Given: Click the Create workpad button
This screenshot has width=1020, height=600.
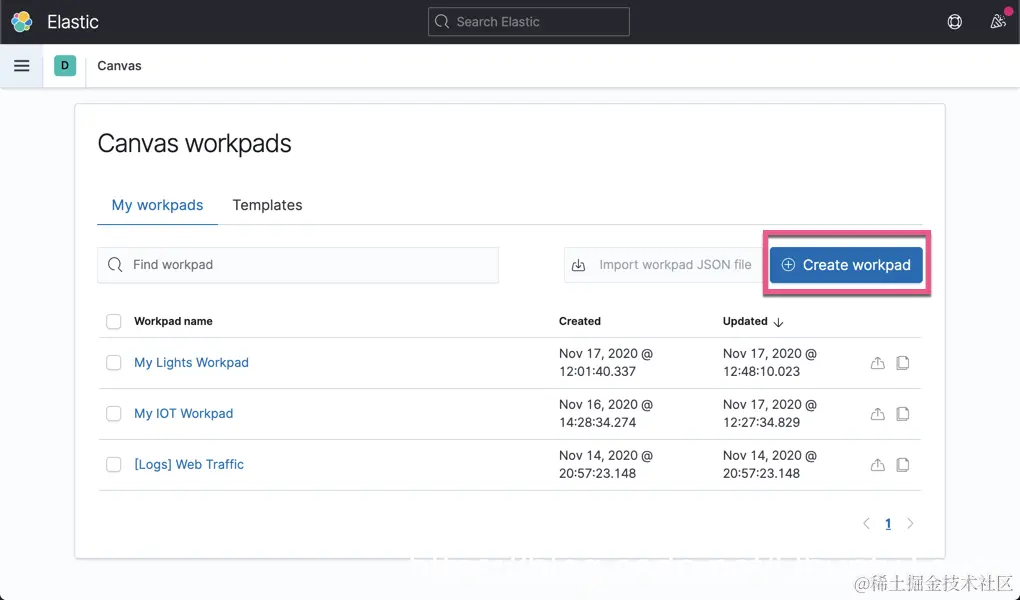Looking at the screenshot, I should pyautogui.click(x=846, y=265).
